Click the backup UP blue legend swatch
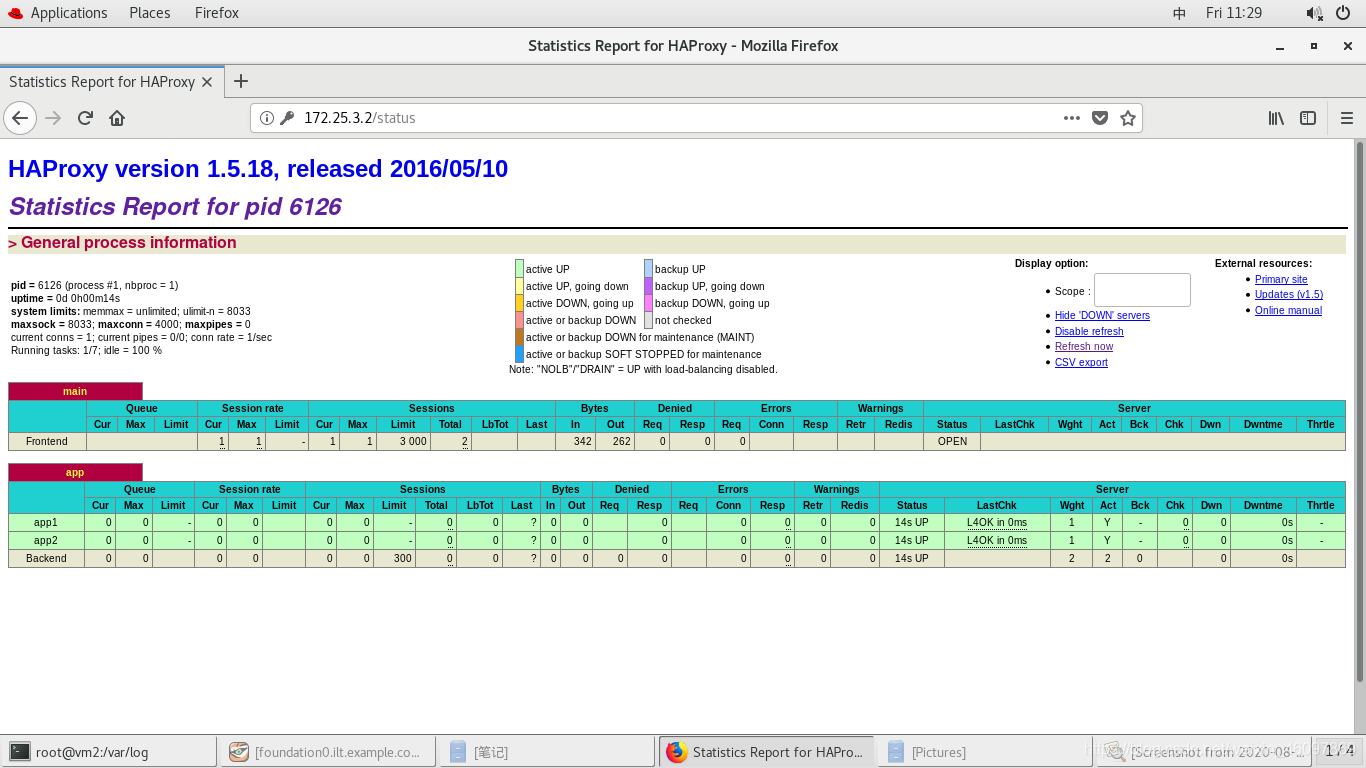 pos(648,268)
